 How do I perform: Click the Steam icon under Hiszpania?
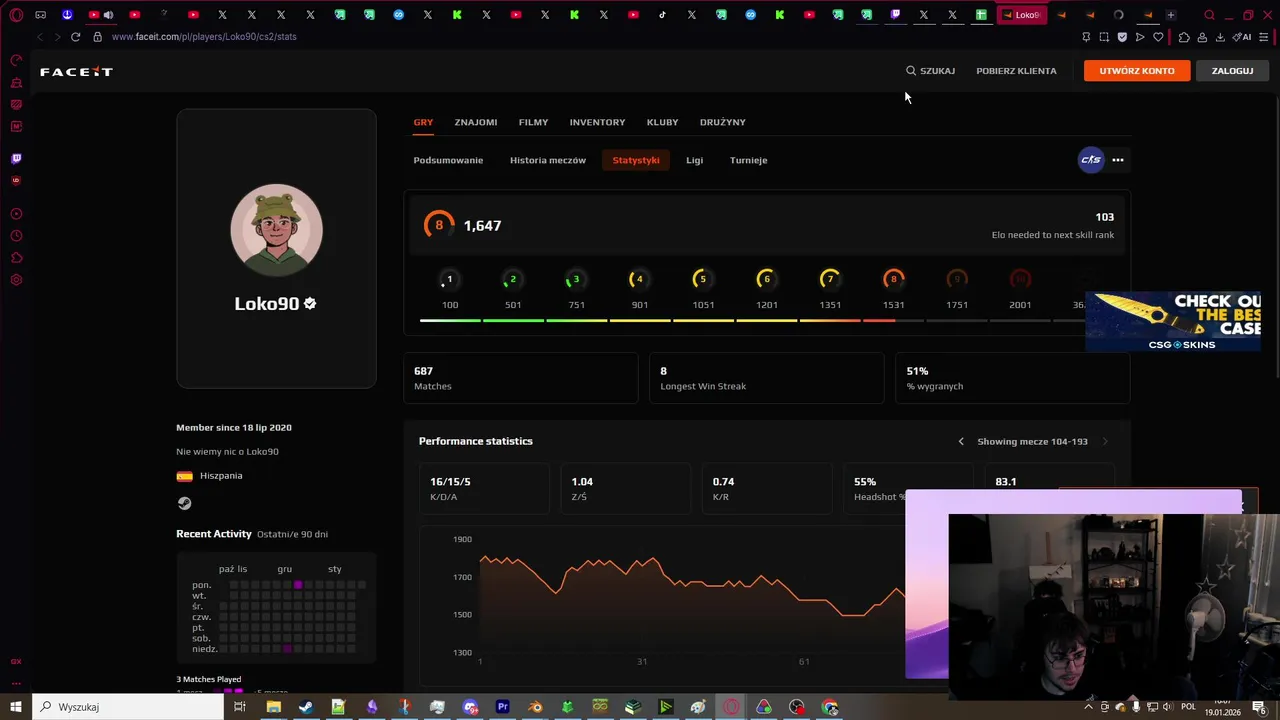click(x=184, y=503)
